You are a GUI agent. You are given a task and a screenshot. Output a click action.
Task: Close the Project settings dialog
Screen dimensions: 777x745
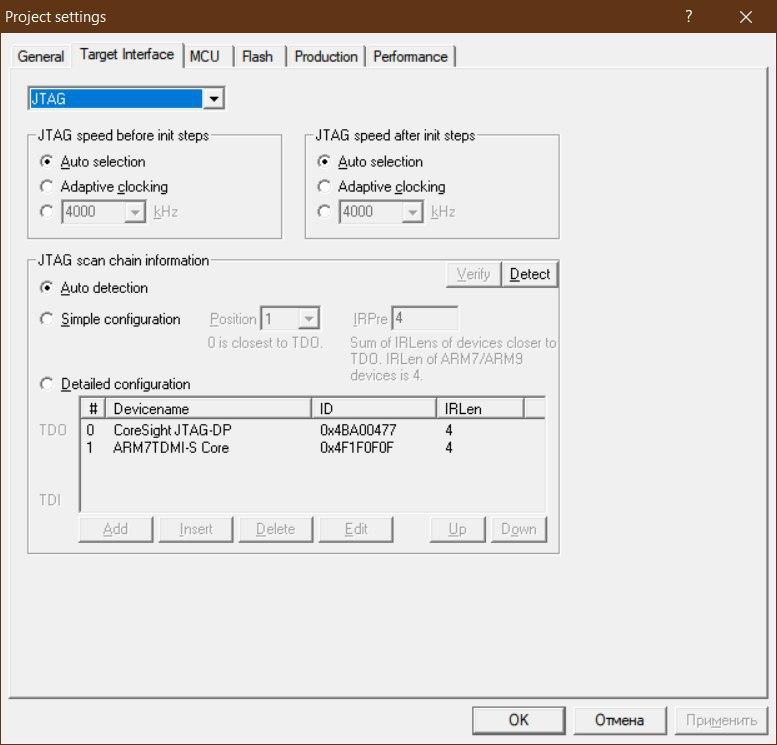[745, 17]
